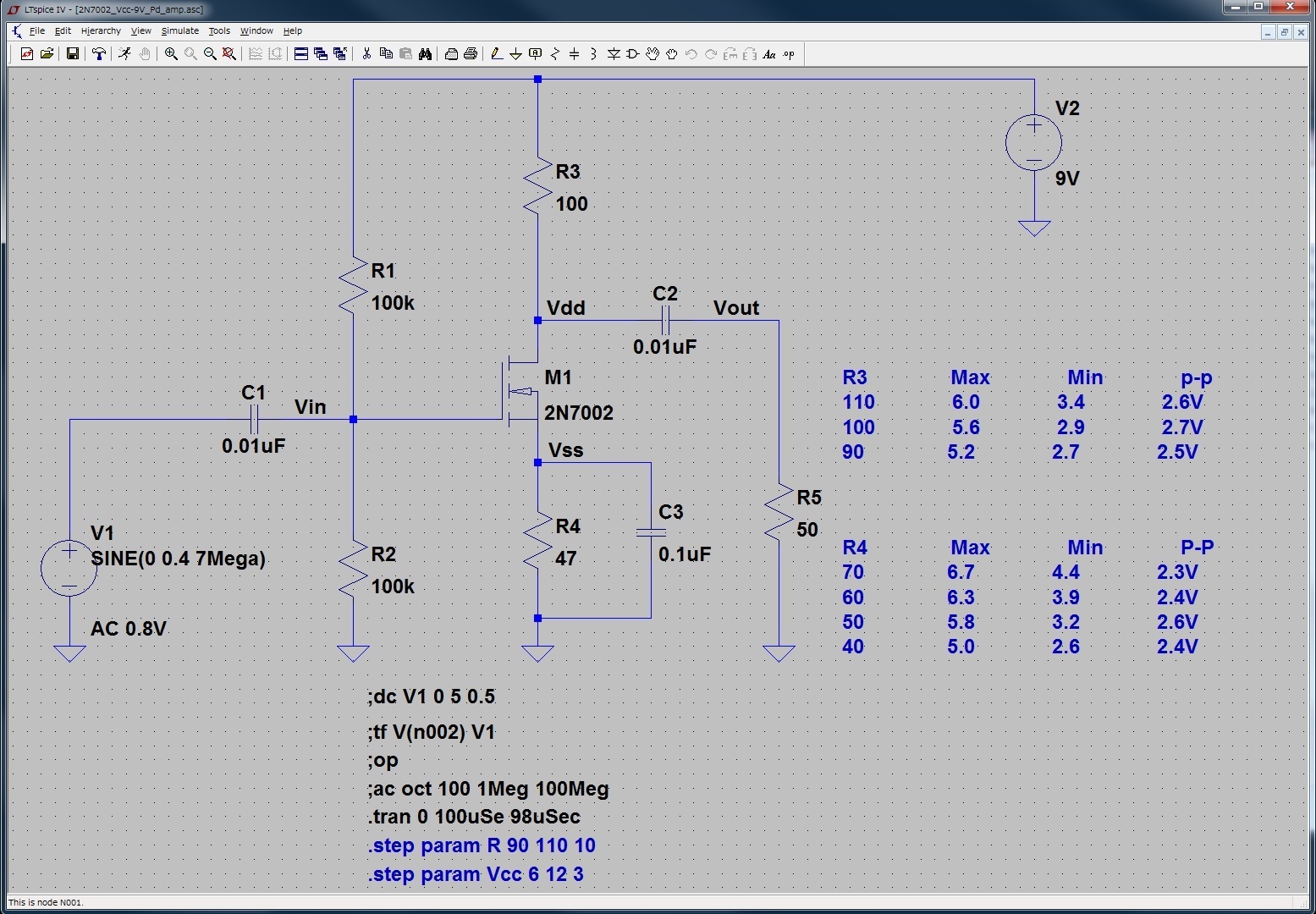Open the net label tool
Image resolution: width=1316 pixels, height=914 pixels.
point(534,53)
